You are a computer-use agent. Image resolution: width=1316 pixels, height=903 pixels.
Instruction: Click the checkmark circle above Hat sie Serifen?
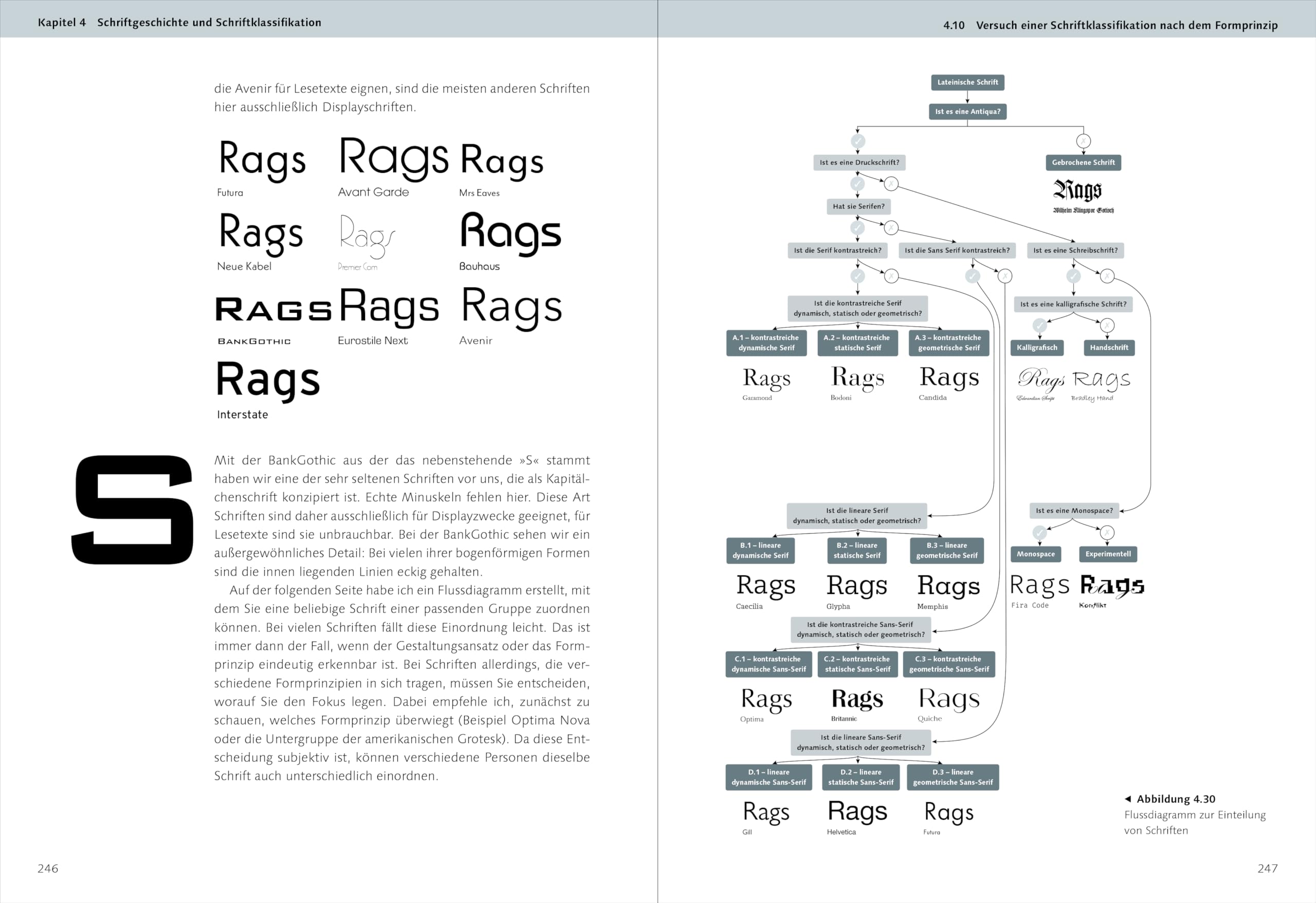pos(857,184)
